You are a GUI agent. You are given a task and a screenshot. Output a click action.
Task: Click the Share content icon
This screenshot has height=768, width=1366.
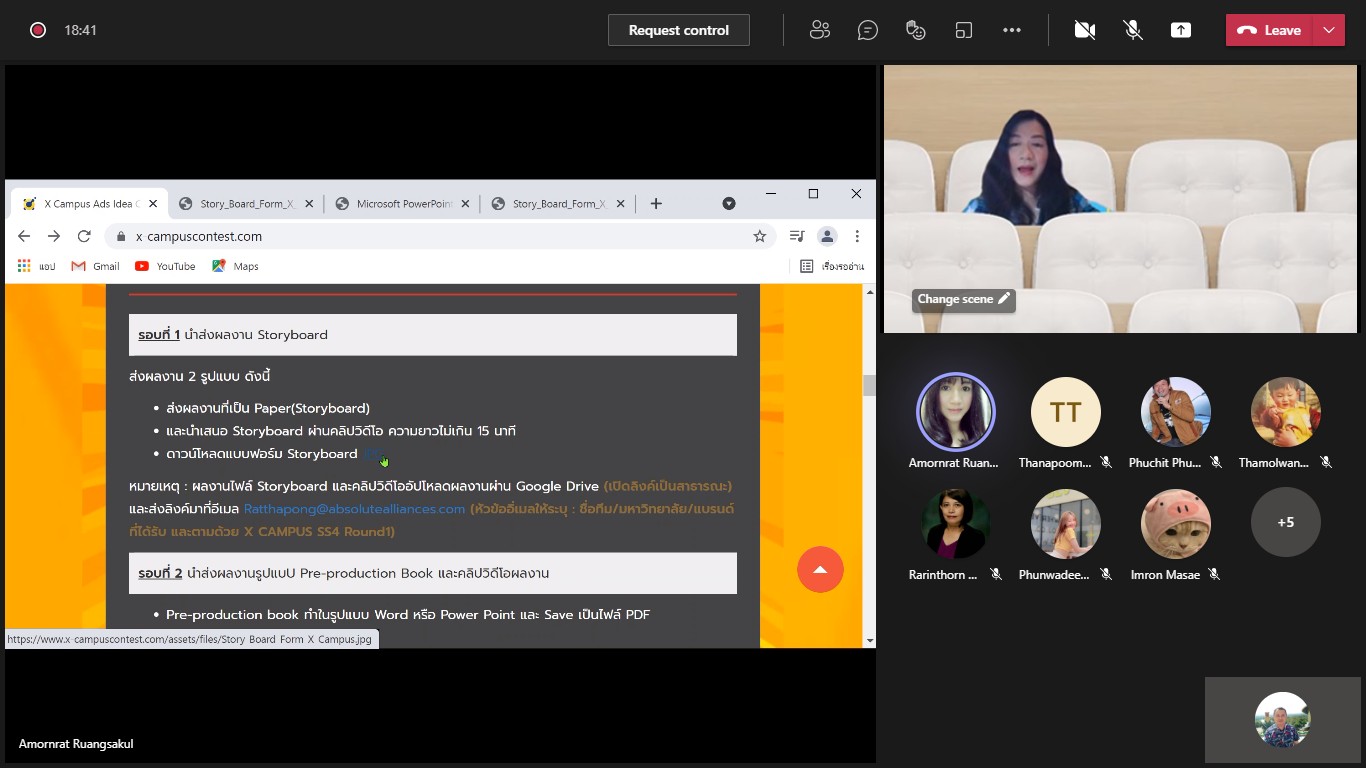[1181, 30]
